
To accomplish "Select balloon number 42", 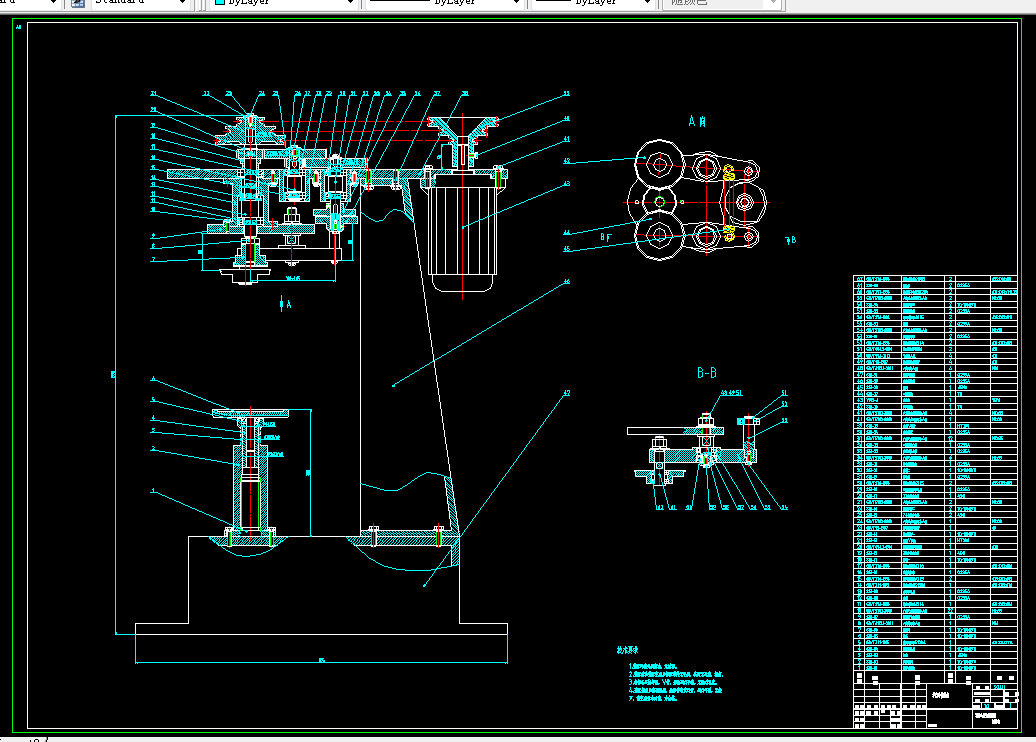I will (566, 161).
